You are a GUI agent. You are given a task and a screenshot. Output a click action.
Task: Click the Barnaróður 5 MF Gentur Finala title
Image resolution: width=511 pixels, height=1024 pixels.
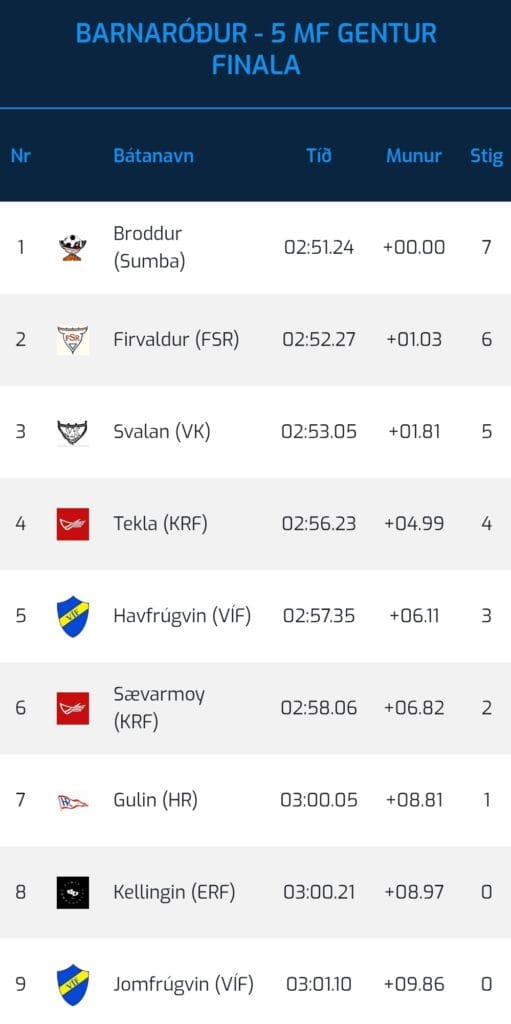(256, 48)
